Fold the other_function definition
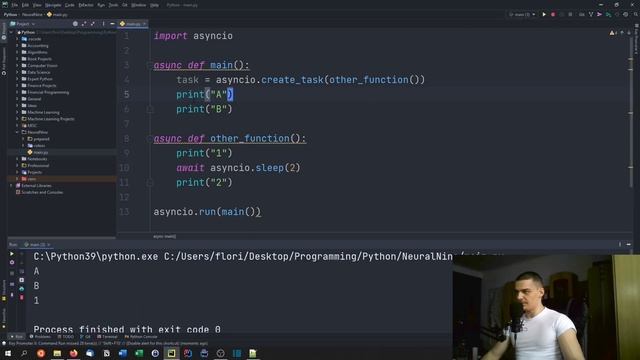The width and height of the screenshot is (640, 360). 150,138
